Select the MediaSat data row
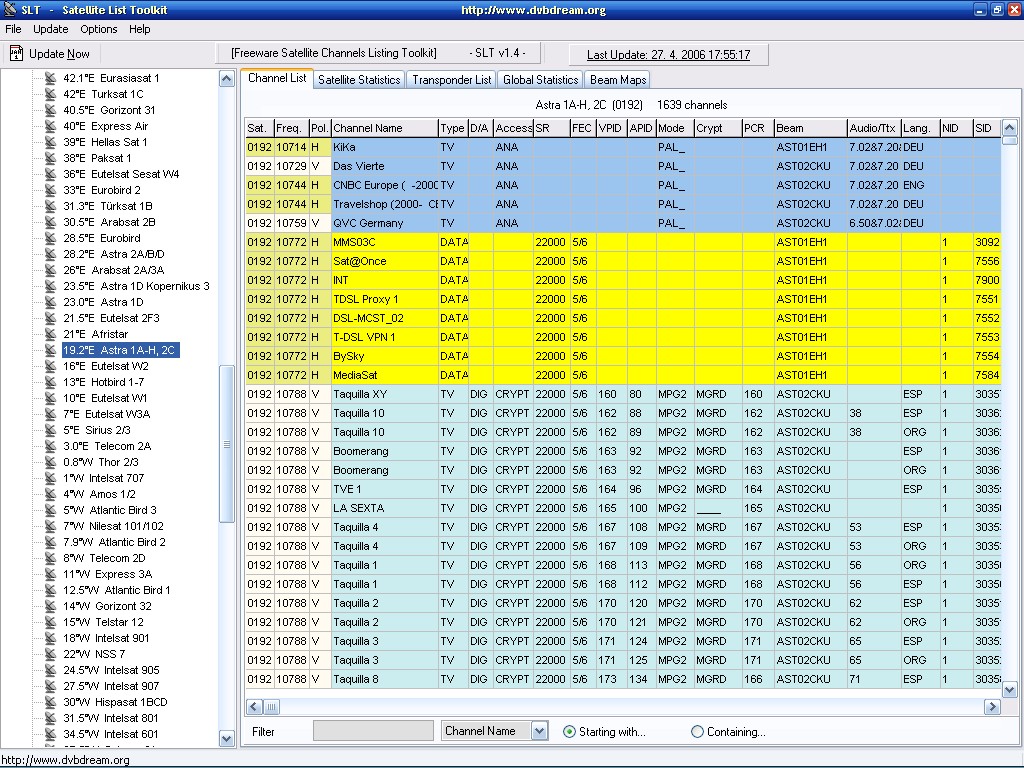The image size is (1024, 768). (623, 375)
